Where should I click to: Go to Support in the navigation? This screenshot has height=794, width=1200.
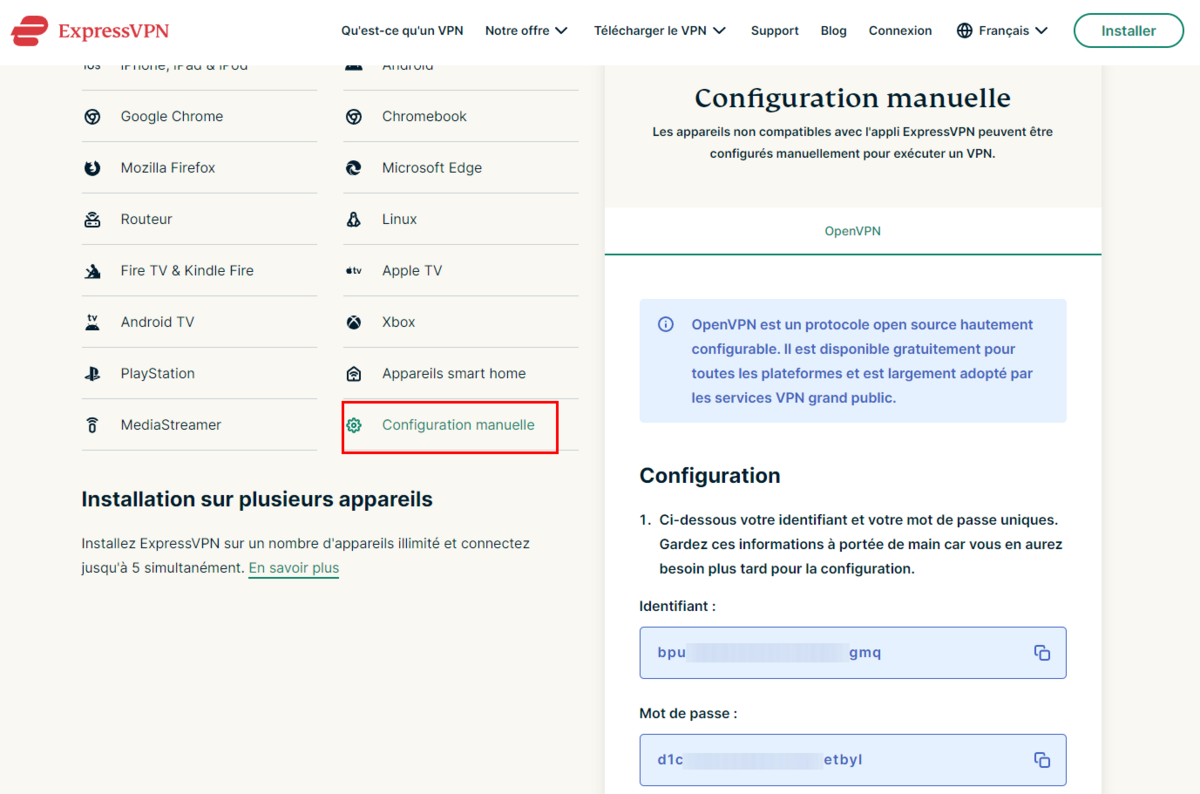tap(775, 31)
